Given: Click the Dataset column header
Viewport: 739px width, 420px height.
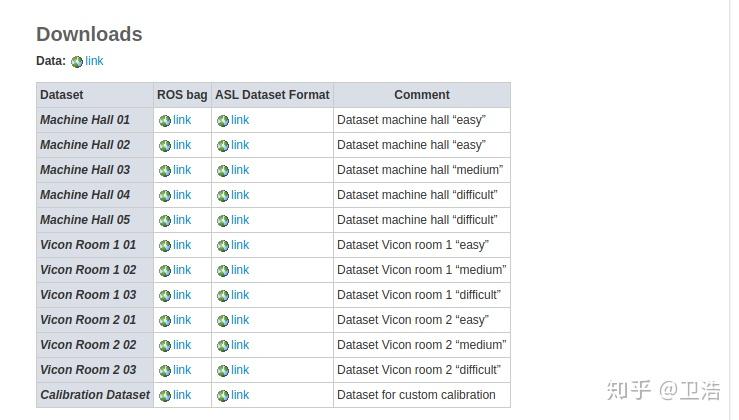Looking at the screenshot, I should [62, 95].
